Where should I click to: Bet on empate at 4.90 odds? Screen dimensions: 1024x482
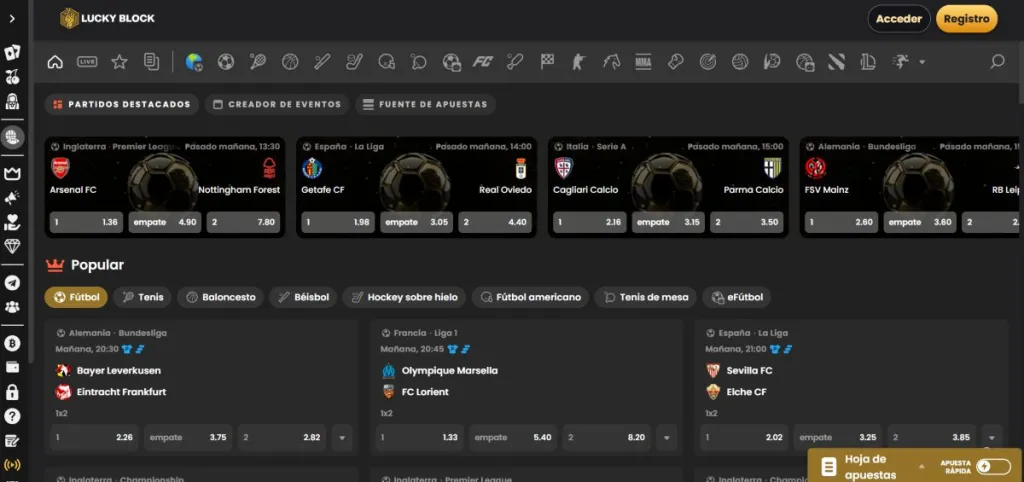165,222
